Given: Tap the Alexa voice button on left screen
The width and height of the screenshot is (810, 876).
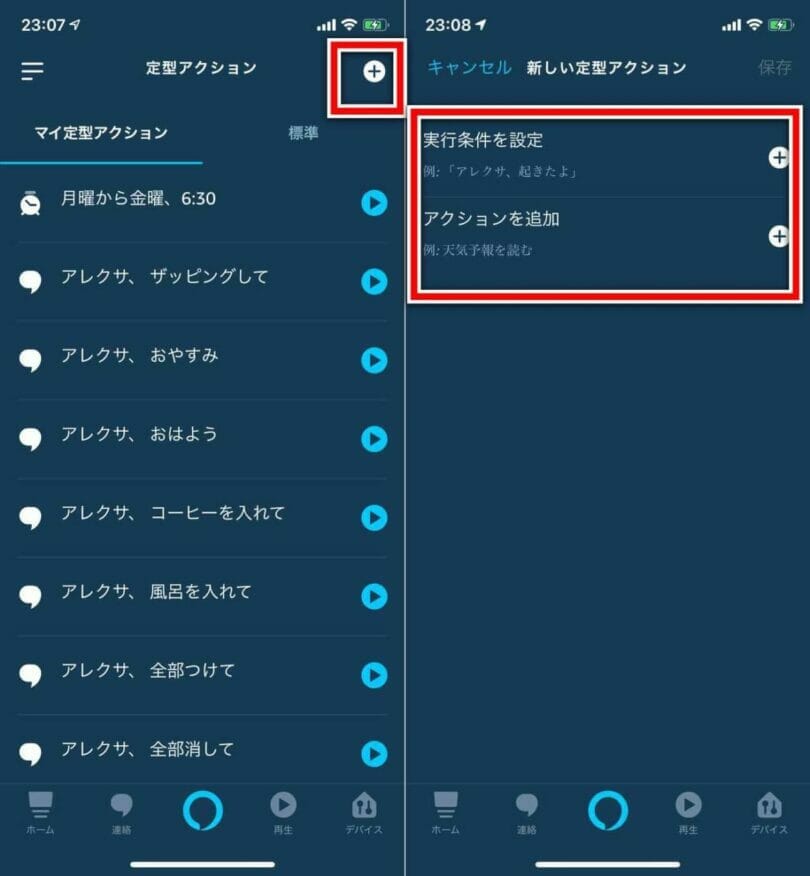Looking at the screenshot, I should click(x=203, y=810).
